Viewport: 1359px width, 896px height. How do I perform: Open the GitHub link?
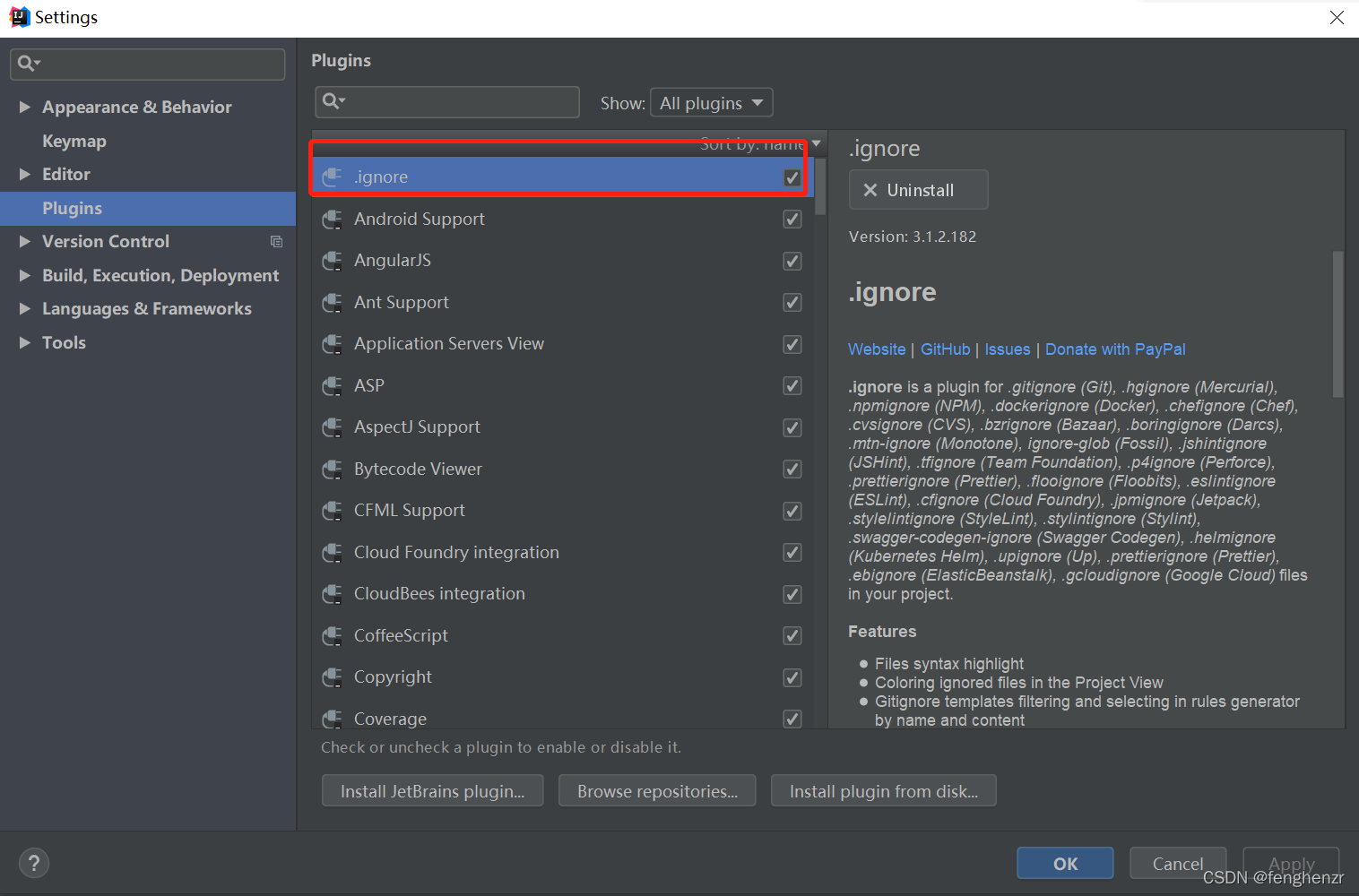click(946, 349)
